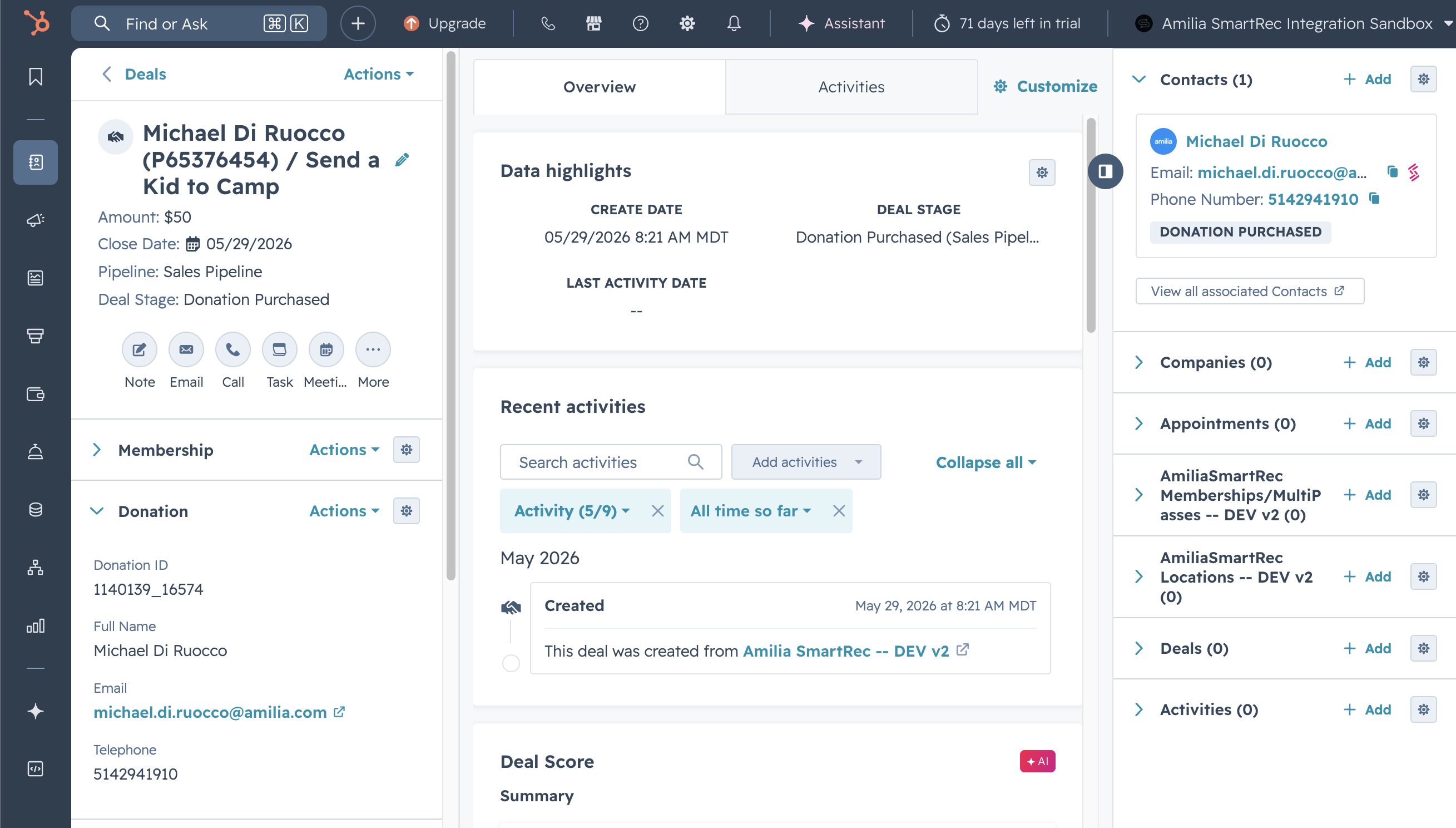Open the Add activities dropdown
The image size is (1456, 828).
806,462
